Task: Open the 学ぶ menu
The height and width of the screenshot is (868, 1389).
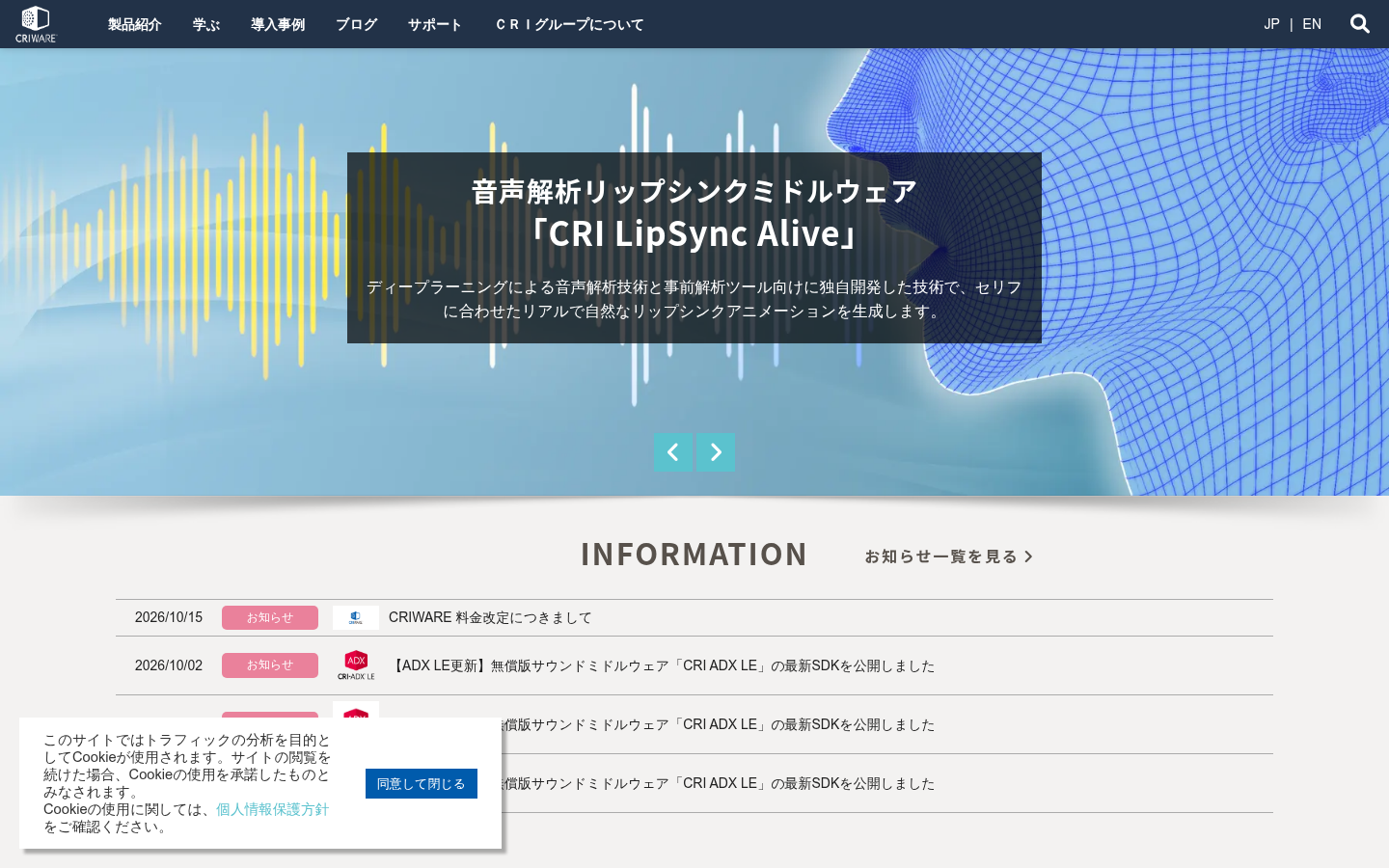Action: point(206,24)
